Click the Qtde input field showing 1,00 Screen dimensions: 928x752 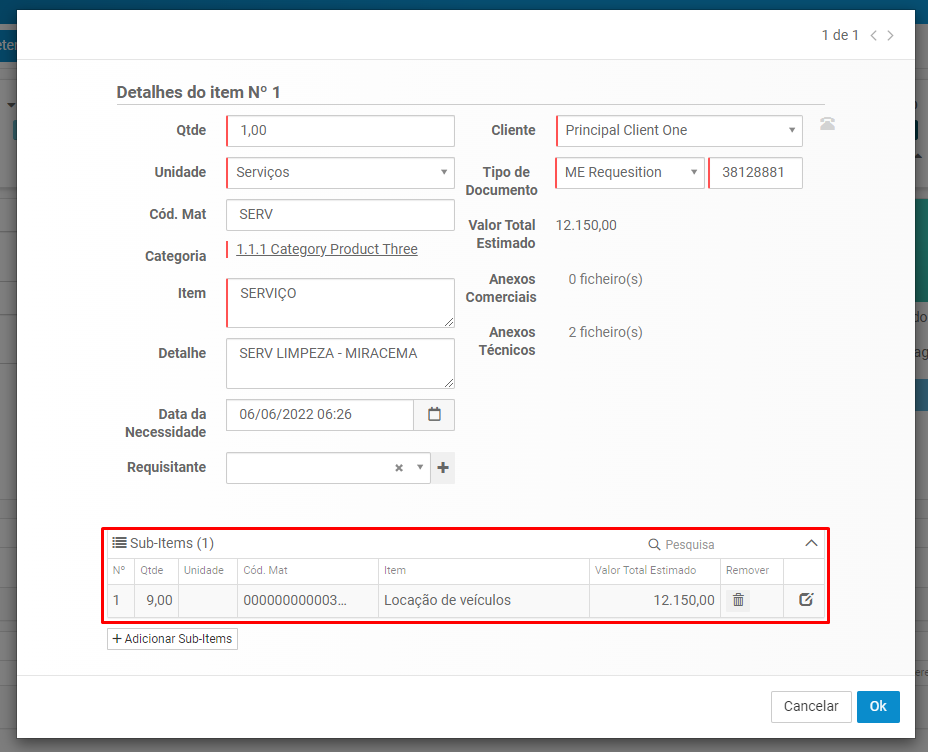pyautogui.click(x=340, y=130)
